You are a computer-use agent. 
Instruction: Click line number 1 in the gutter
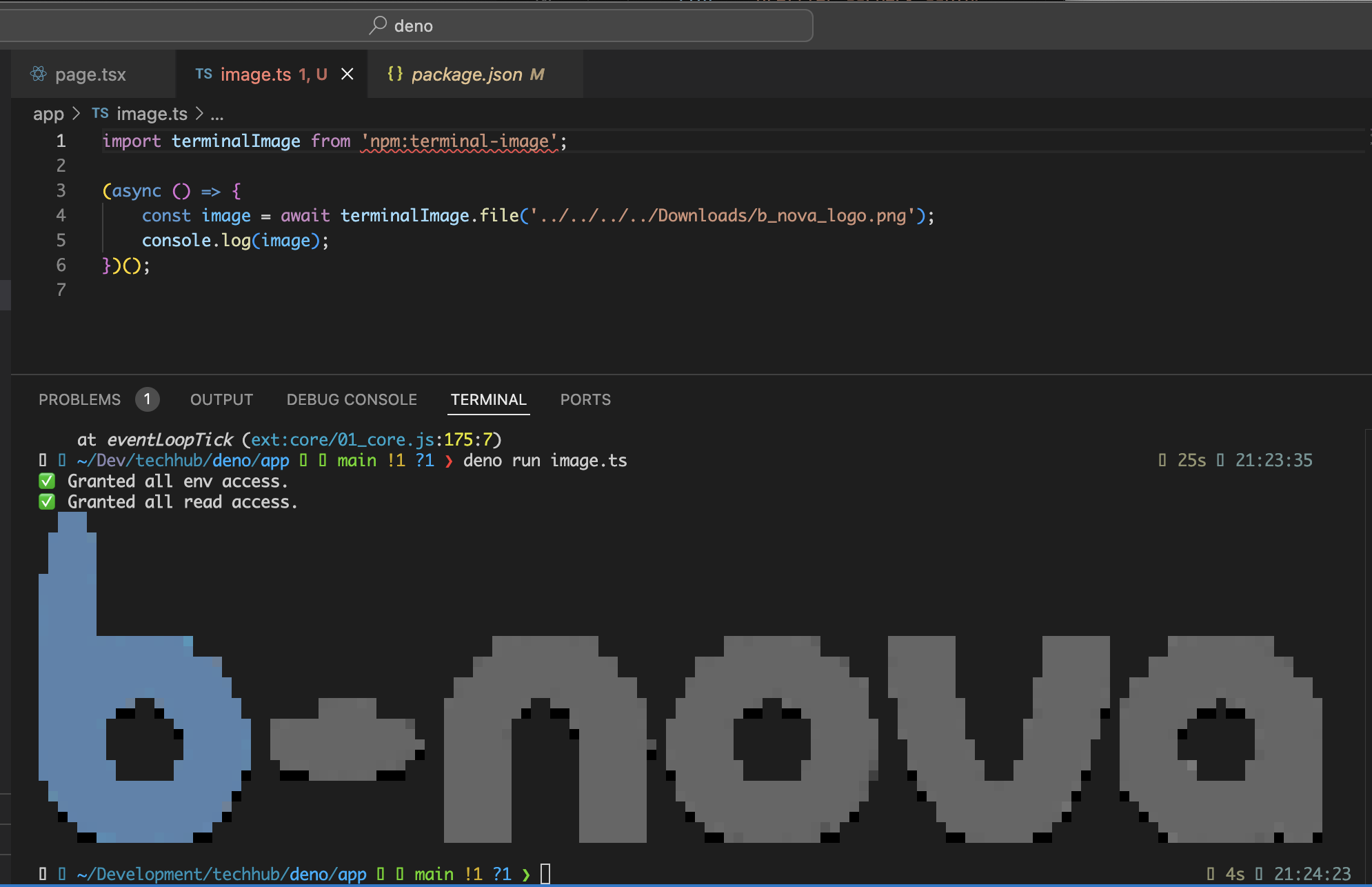click(61, 141)
